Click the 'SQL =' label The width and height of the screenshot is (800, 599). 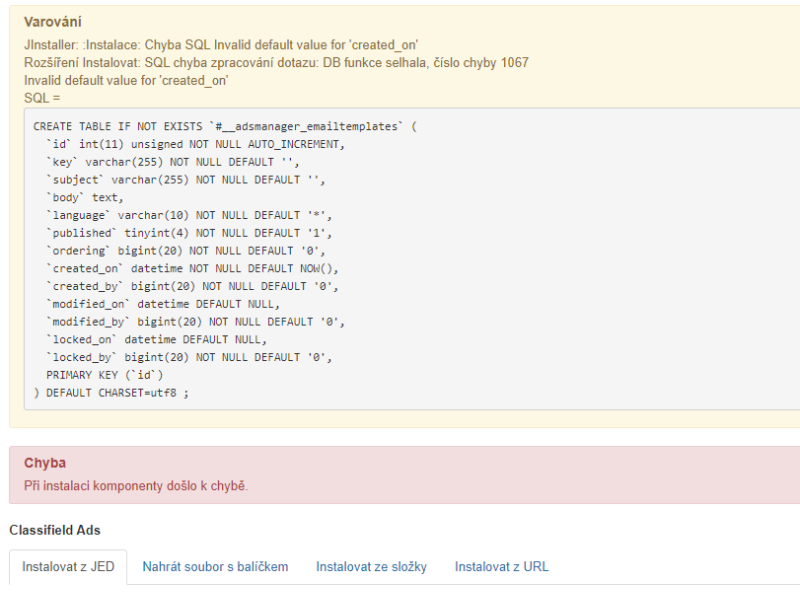coord(42,98)
